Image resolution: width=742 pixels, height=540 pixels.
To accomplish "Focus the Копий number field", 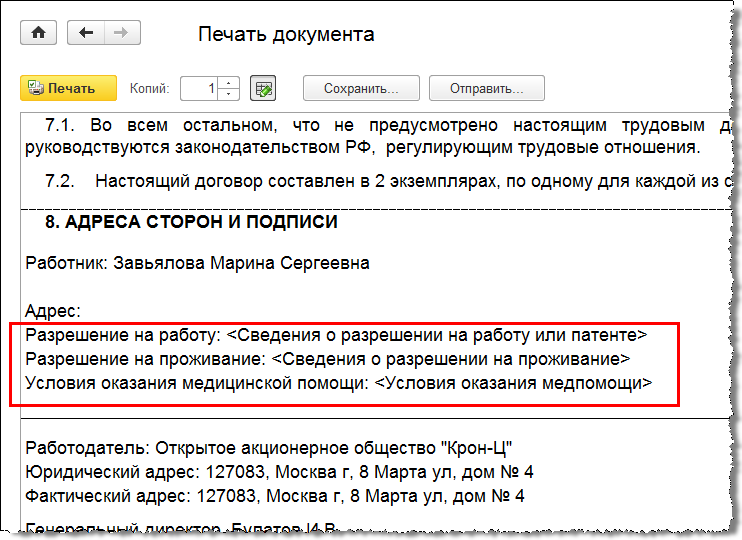I will pos(199,88).
